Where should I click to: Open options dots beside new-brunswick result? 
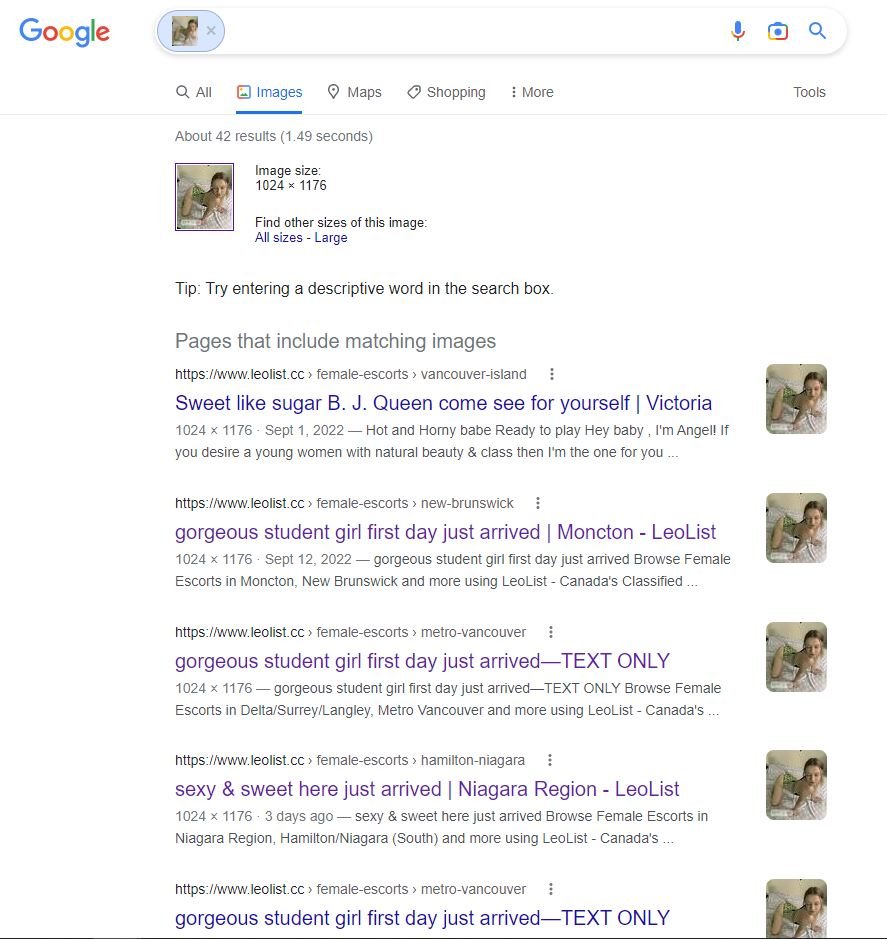(538, 503)
